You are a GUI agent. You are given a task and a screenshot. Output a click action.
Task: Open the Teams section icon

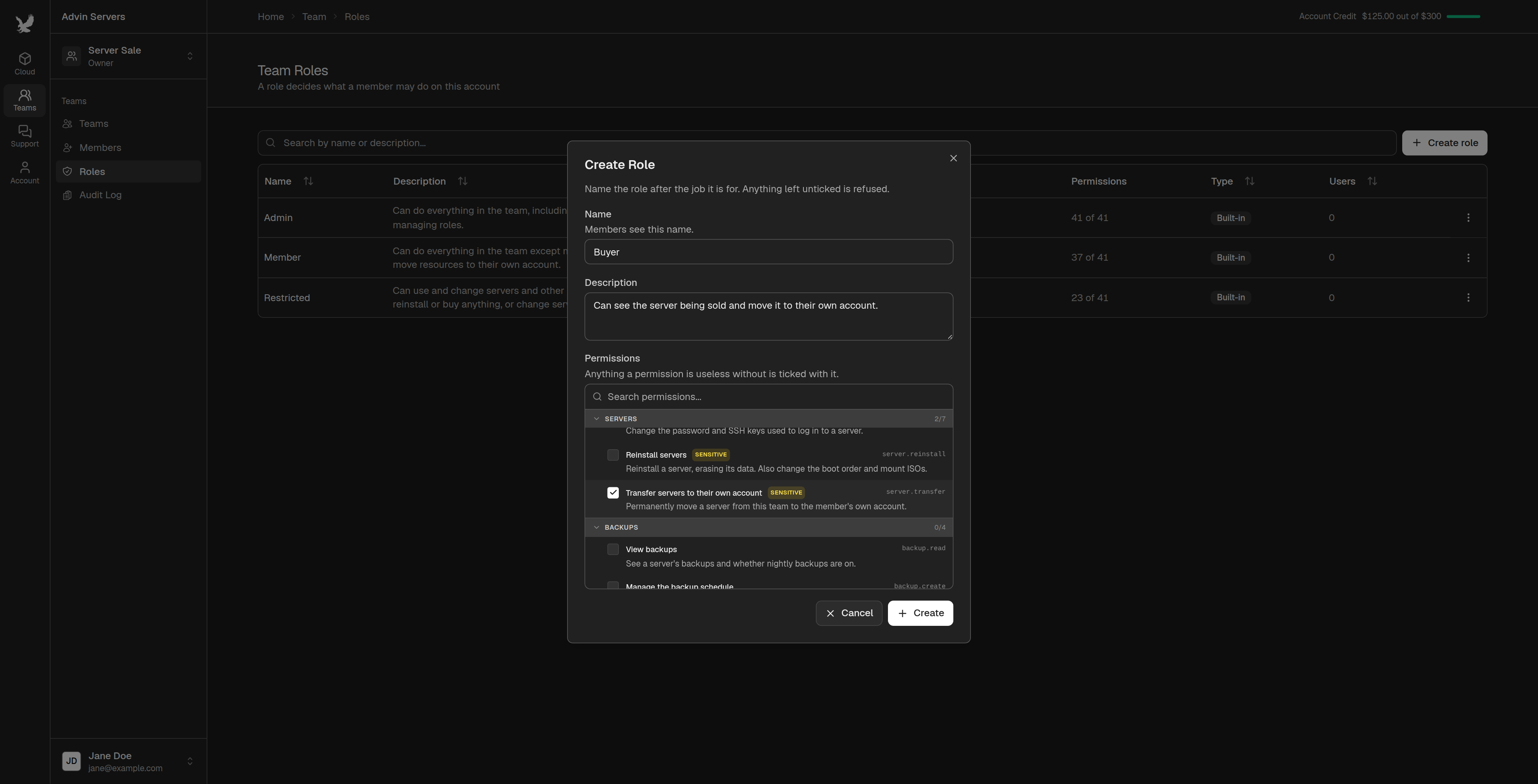click(x=24, y=101)
